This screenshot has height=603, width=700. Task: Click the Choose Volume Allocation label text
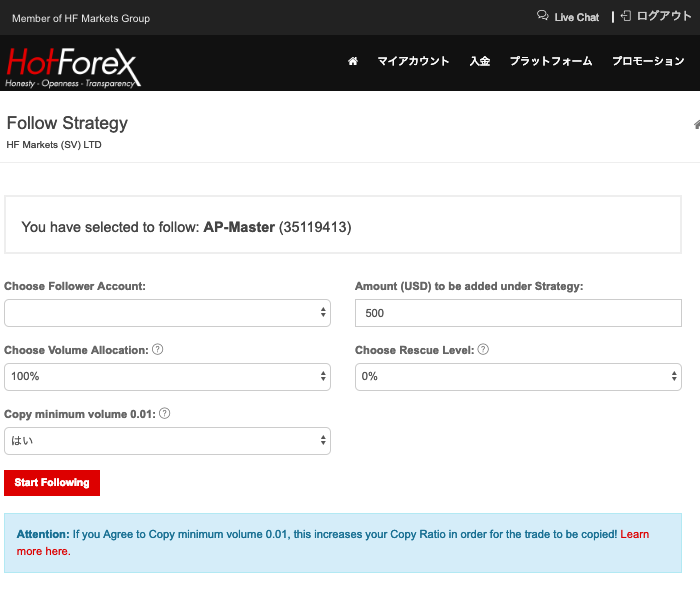(76, 350)
